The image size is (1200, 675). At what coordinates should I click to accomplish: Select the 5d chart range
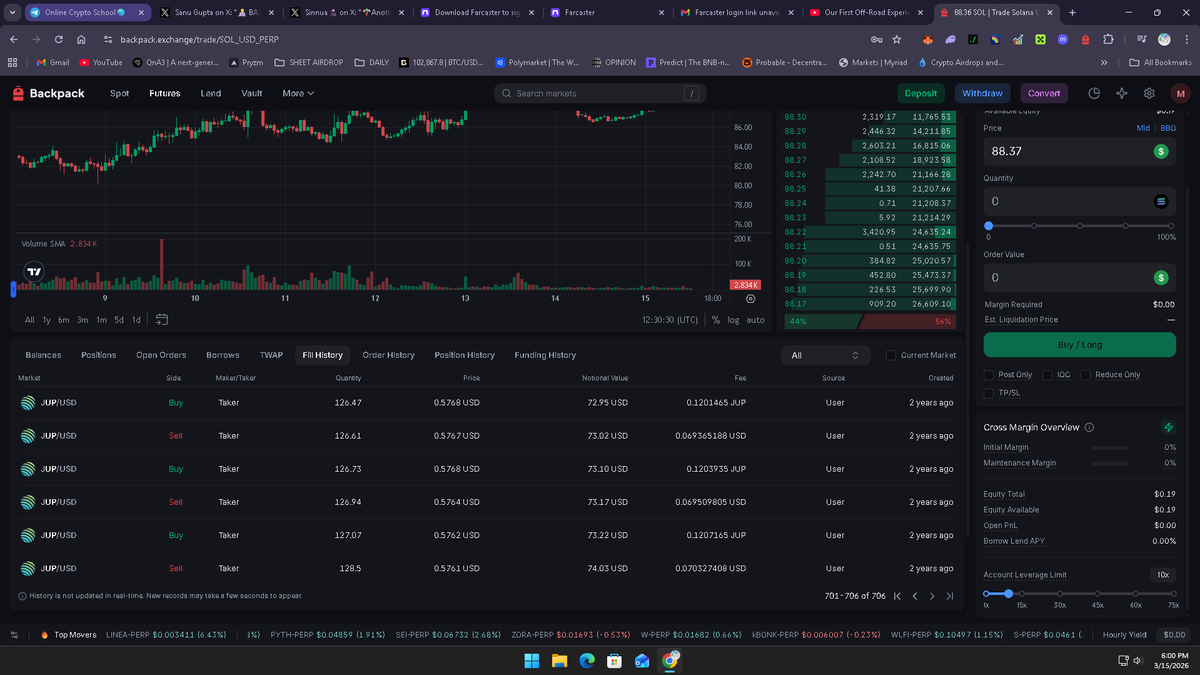pos(119,320)
